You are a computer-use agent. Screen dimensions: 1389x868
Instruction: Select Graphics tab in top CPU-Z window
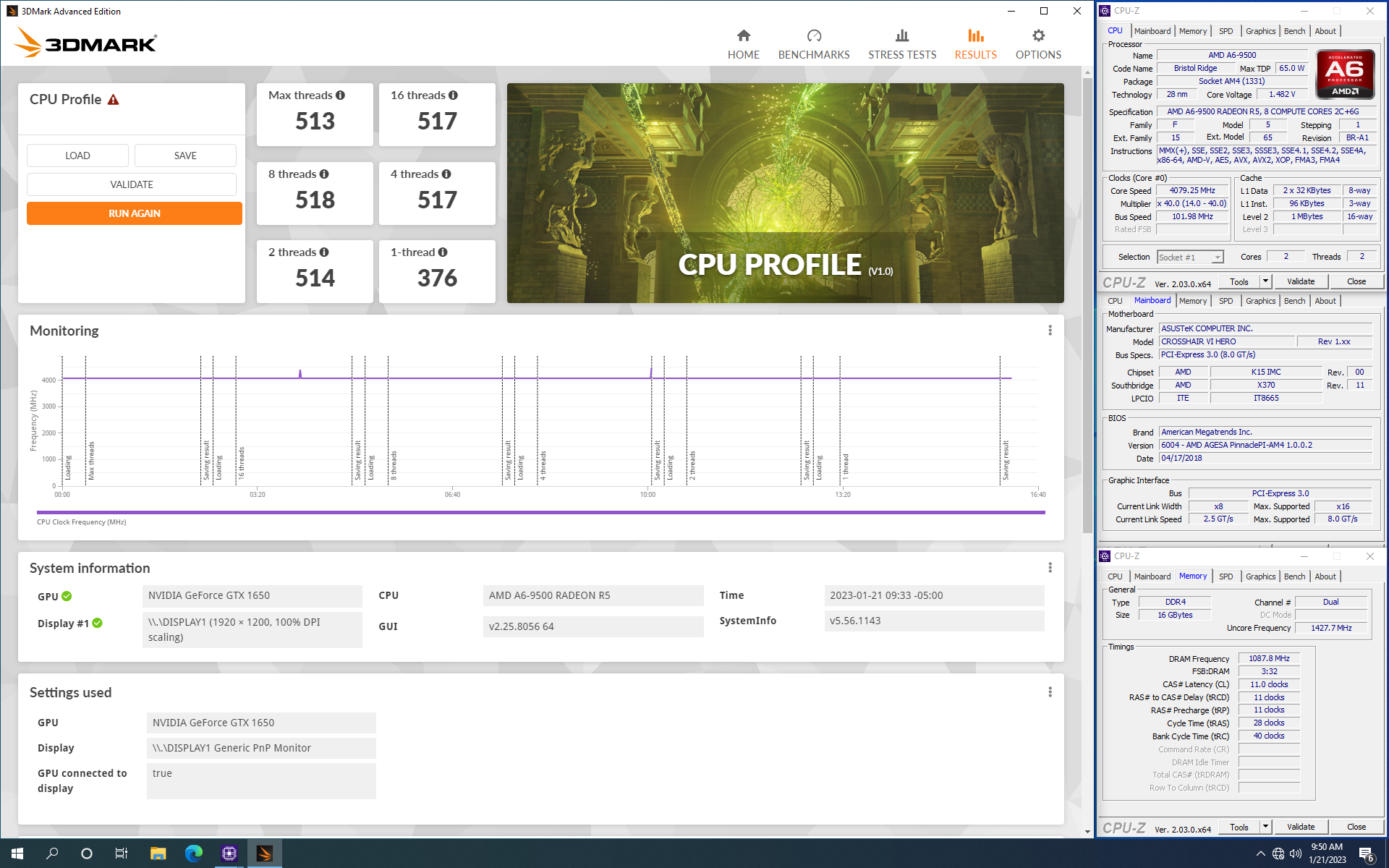1260,31
